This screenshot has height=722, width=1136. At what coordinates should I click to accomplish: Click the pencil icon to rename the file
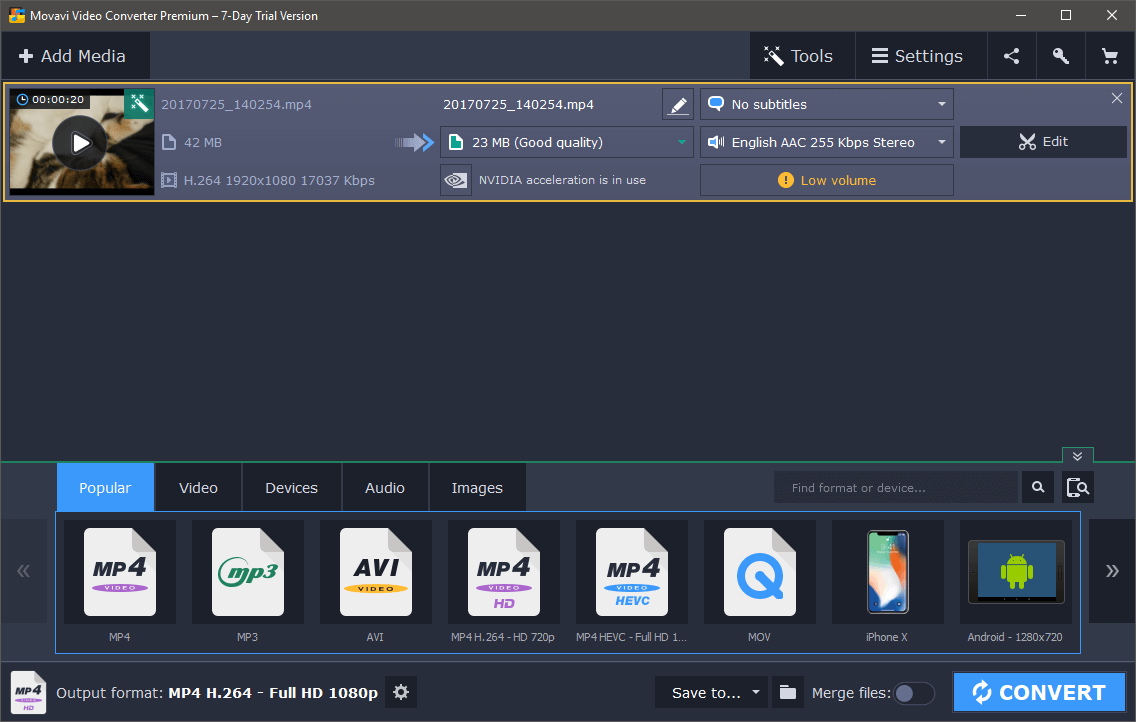coord(677,103)
